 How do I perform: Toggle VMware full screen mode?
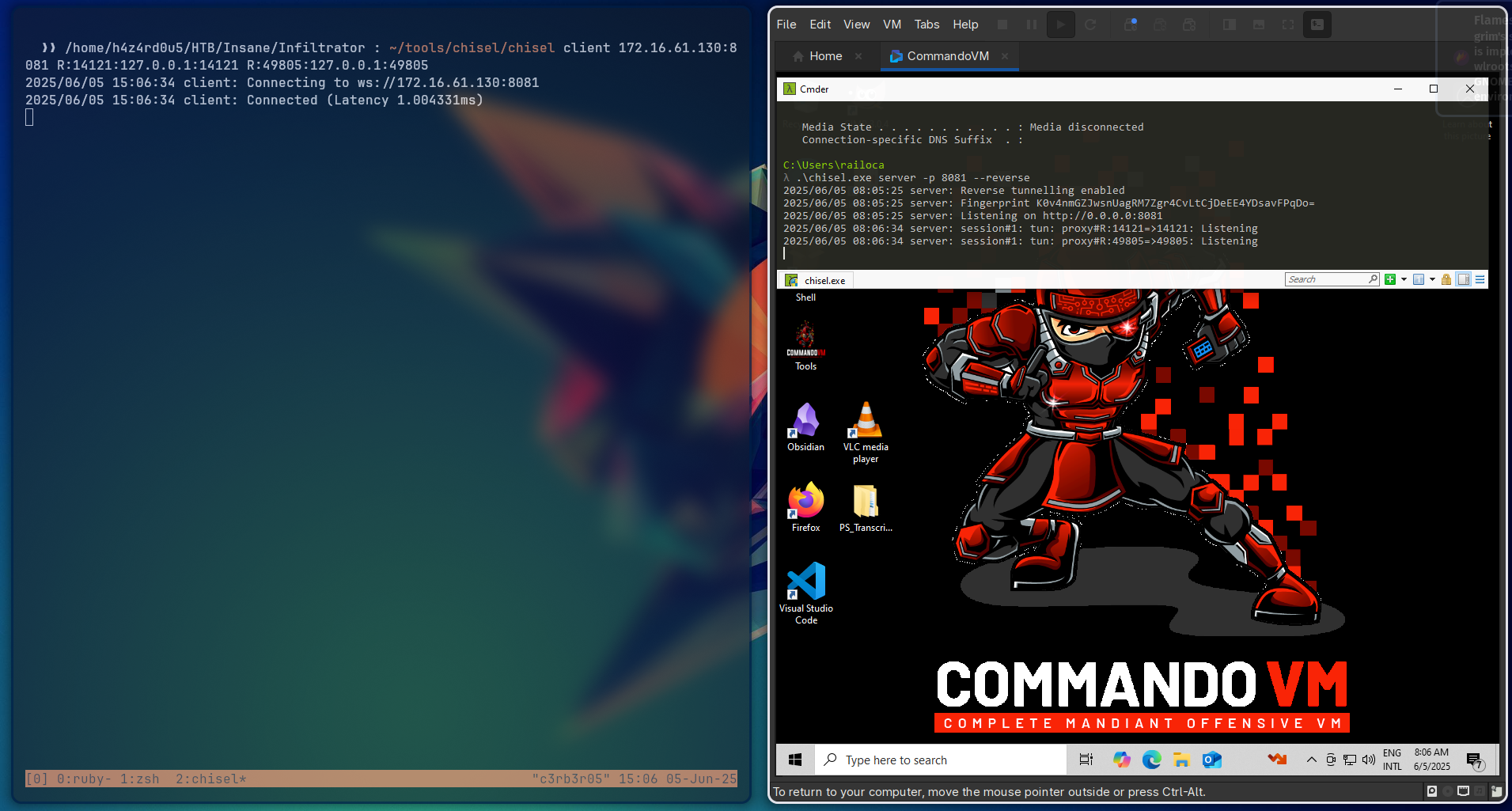point(1288,25)
